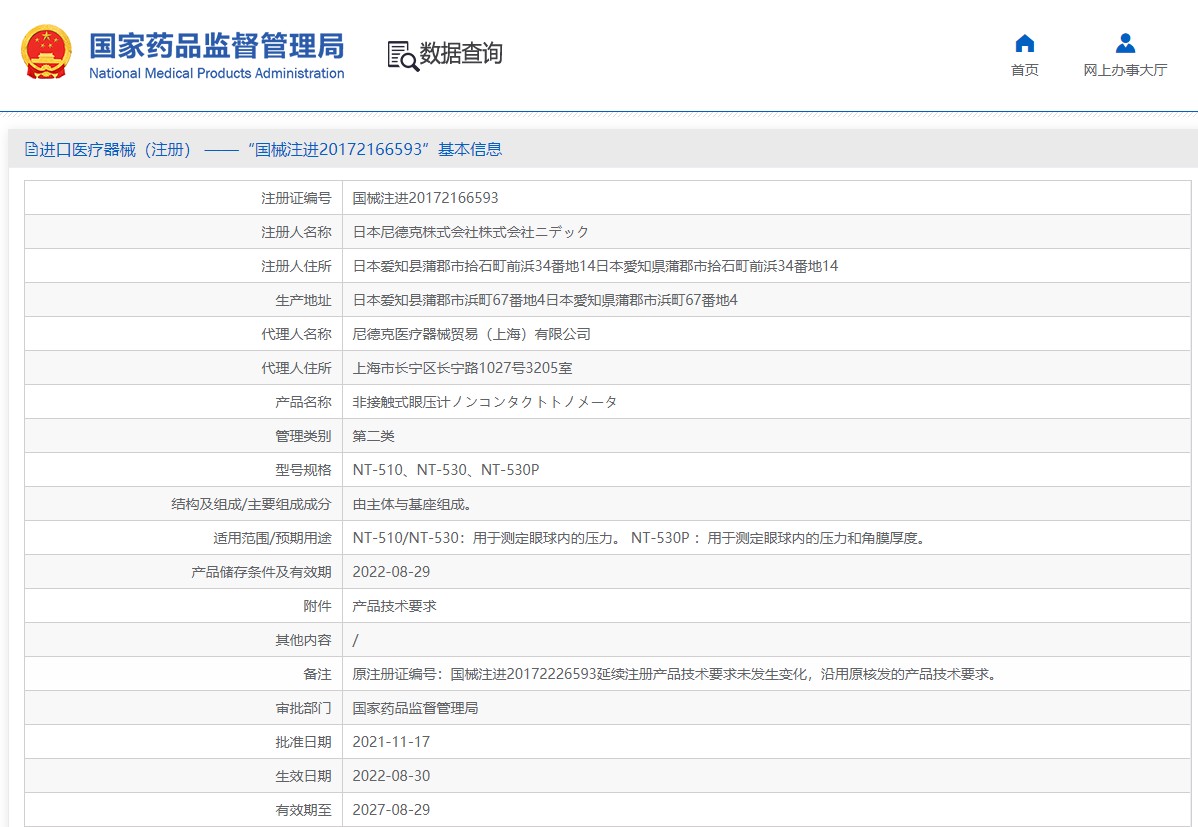Screen dimensions: 1198x827
Task: Click the 数据查询 heading text
Action: coord(461,54)
